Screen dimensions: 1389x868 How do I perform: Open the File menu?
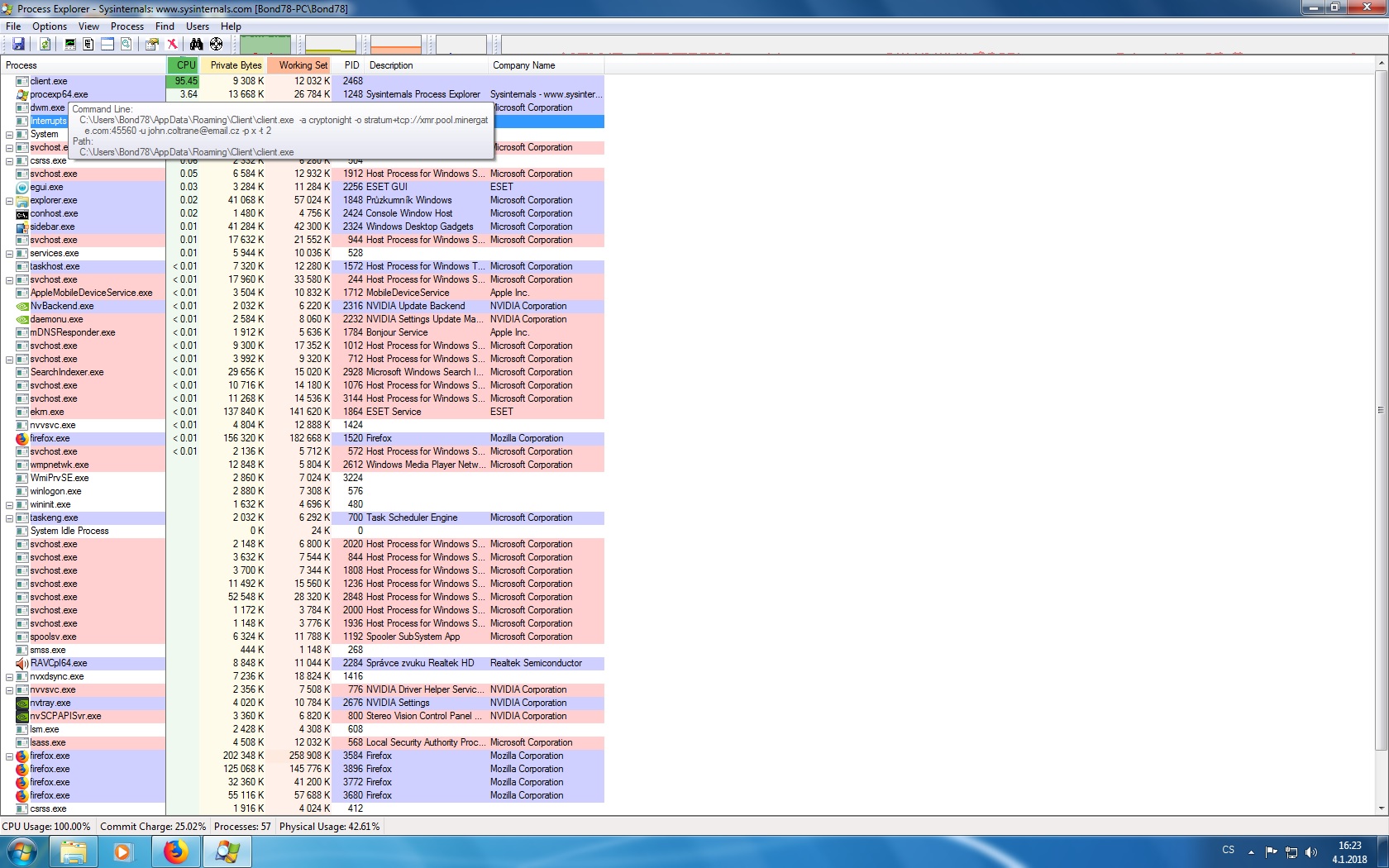click(13, 26)
